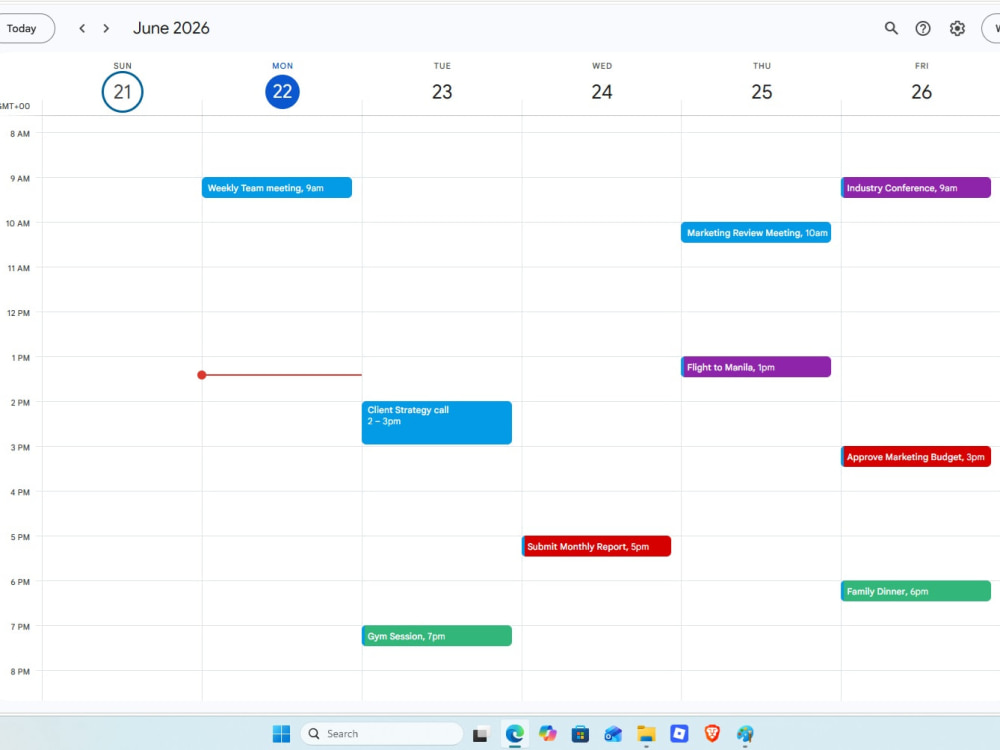Open Outlook from the taskbar
Screen dimensions: 1000x750
tap(613, 734)
